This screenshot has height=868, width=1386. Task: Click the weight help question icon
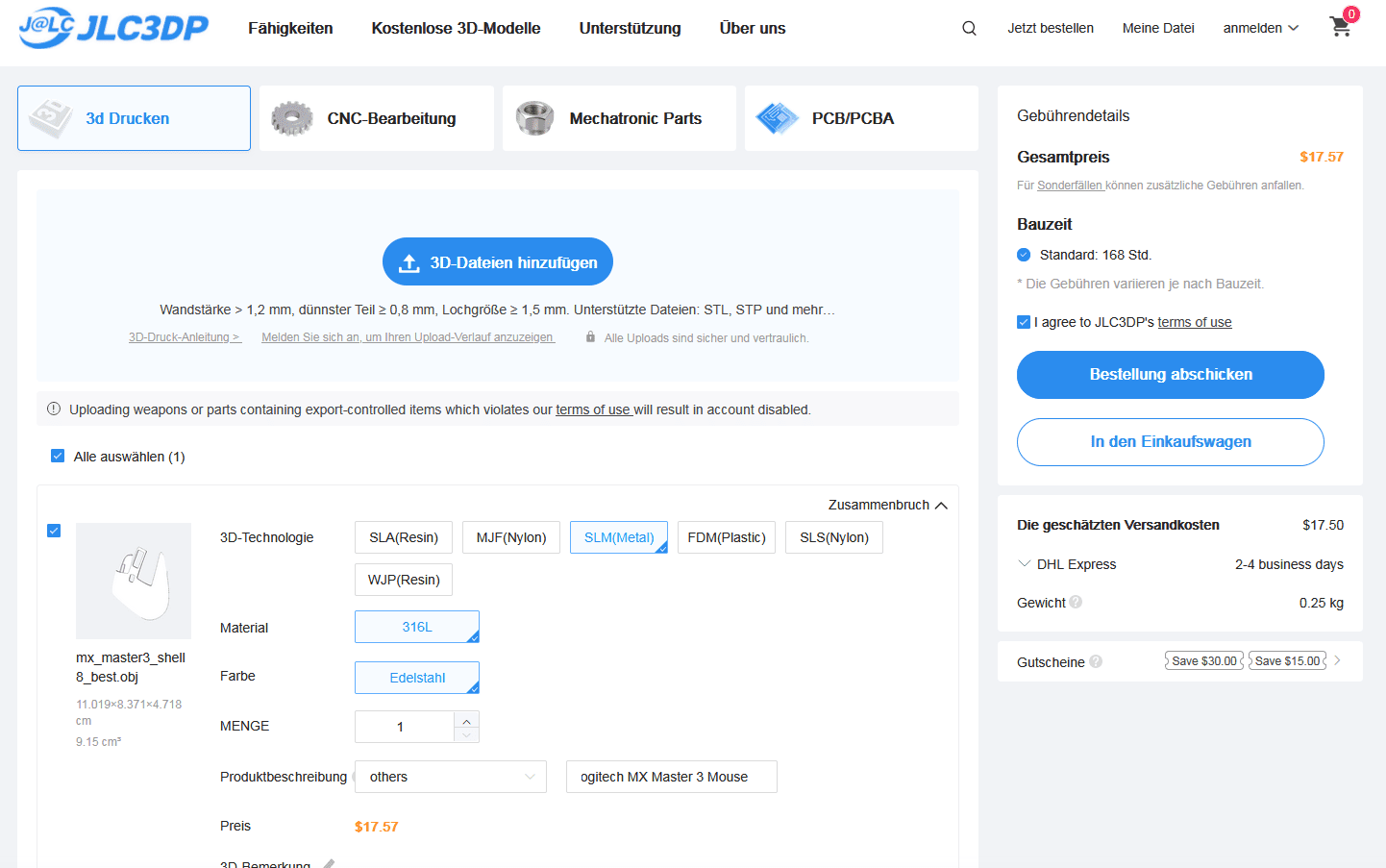1076,602
